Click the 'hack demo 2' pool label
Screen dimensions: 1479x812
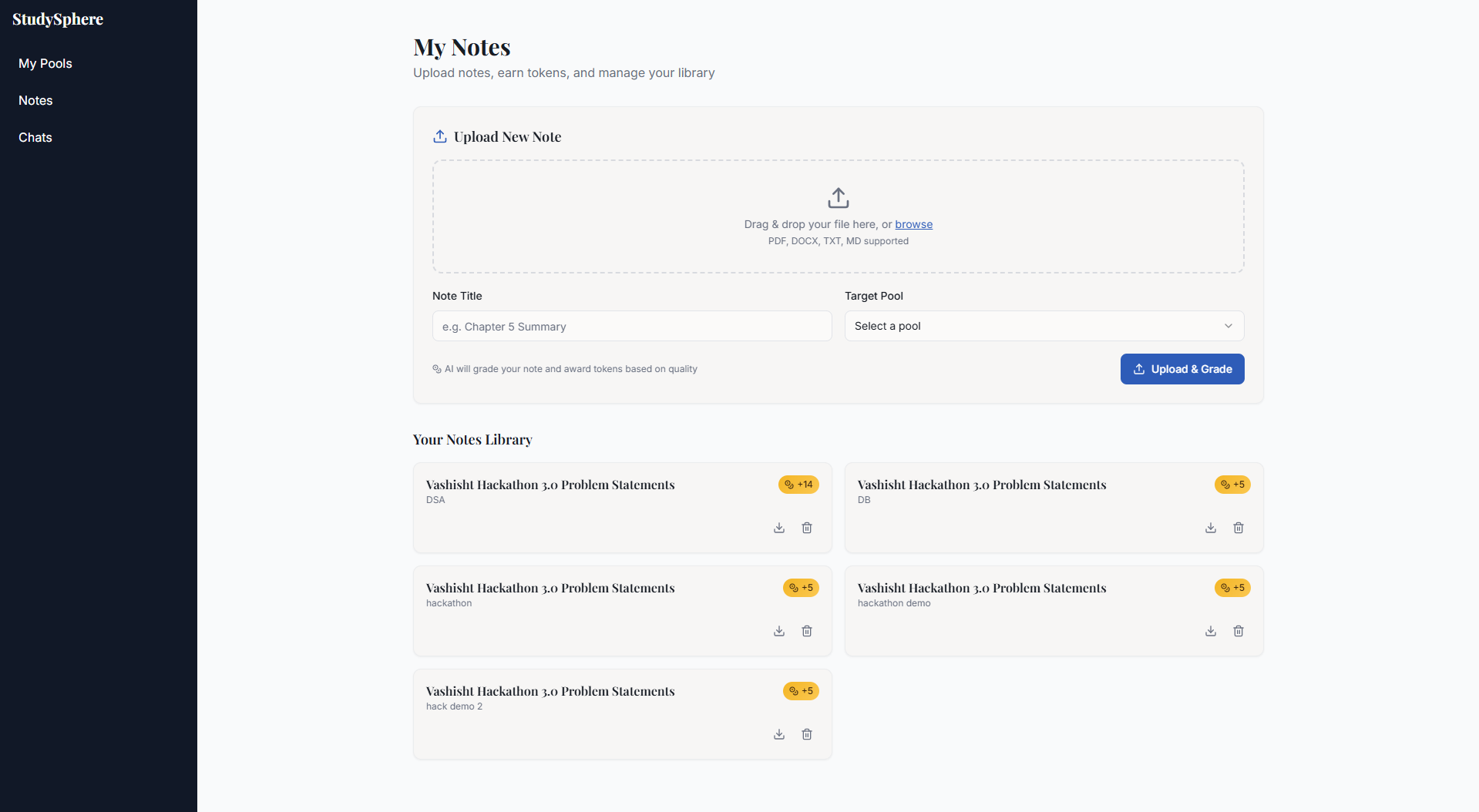tap(454, 706)
